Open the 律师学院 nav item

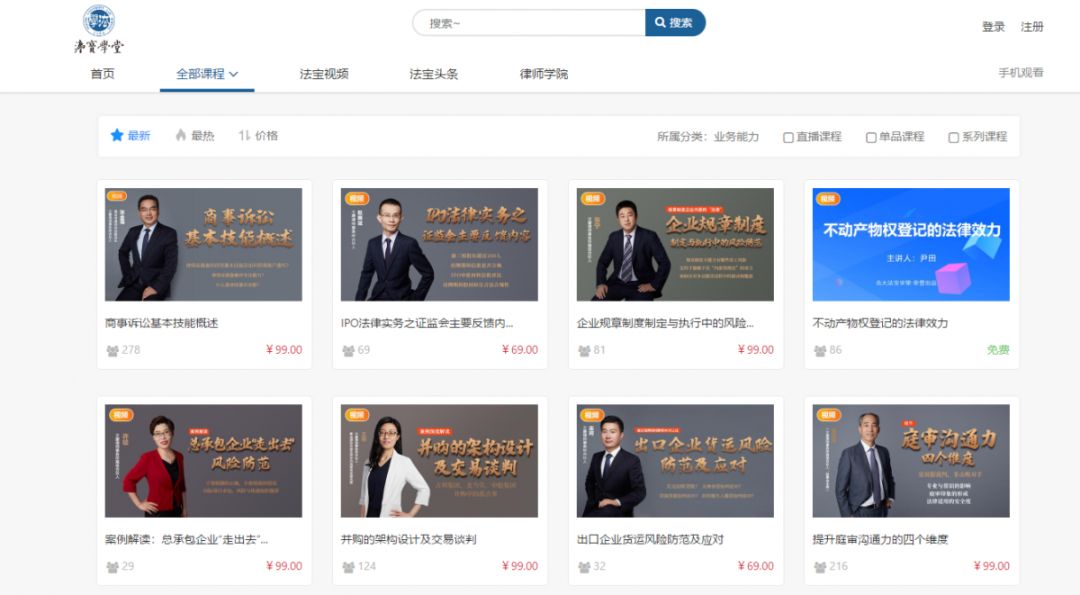pyautogui.click(x=543, y=74)
